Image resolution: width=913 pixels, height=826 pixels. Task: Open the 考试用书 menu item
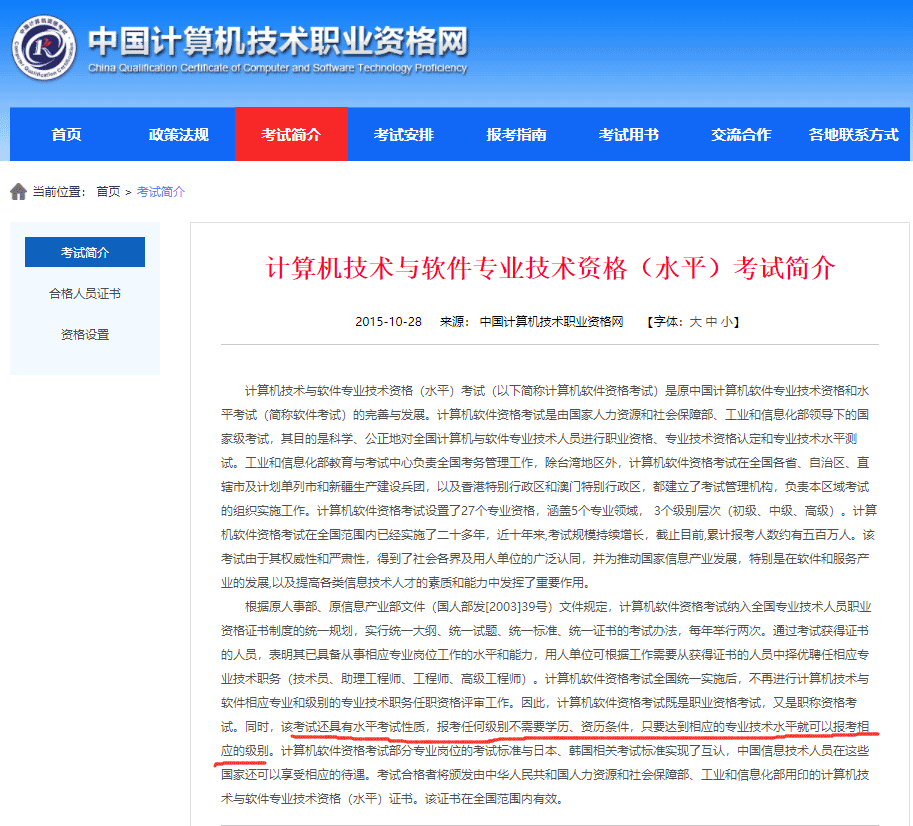point(629,134)
